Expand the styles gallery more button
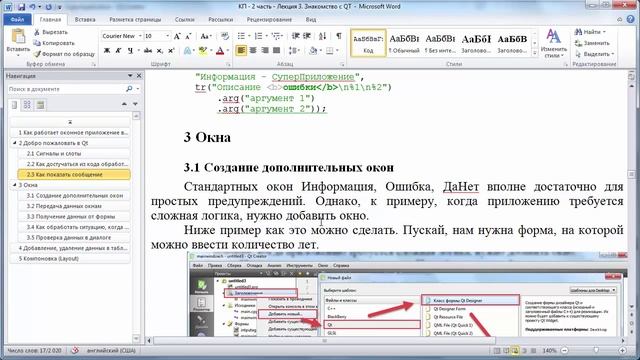Viewport: 640px width, 360px height. [535, 53]
